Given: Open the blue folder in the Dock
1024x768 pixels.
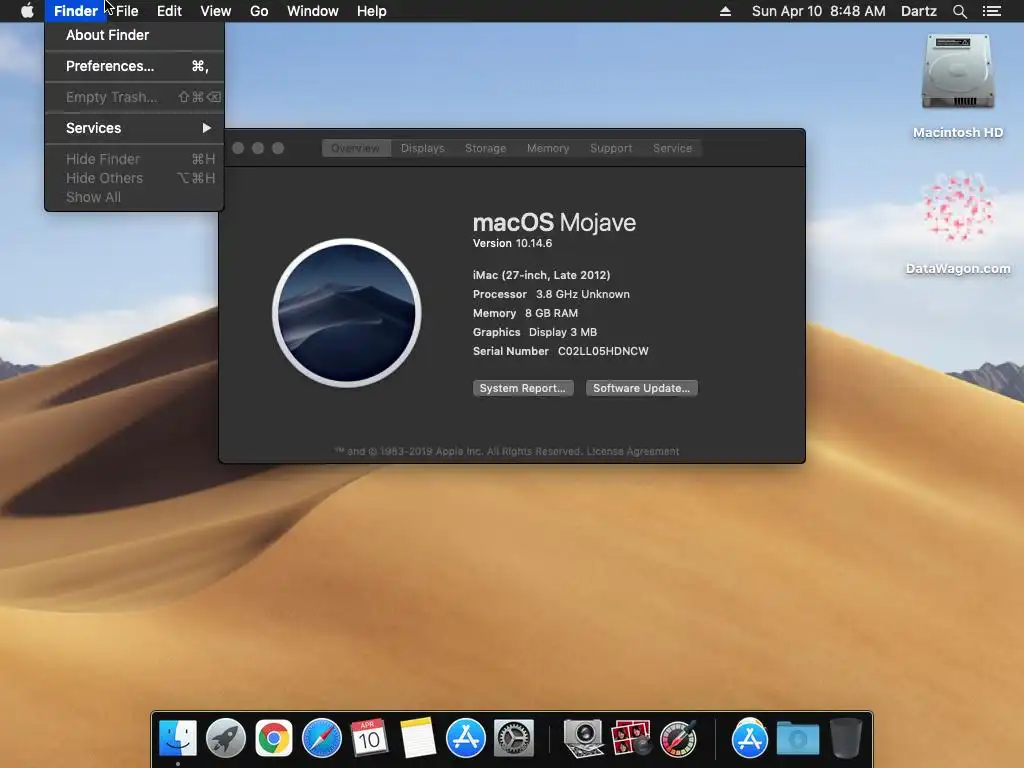Looking at the screenshot, I should (x=798, y=739).
